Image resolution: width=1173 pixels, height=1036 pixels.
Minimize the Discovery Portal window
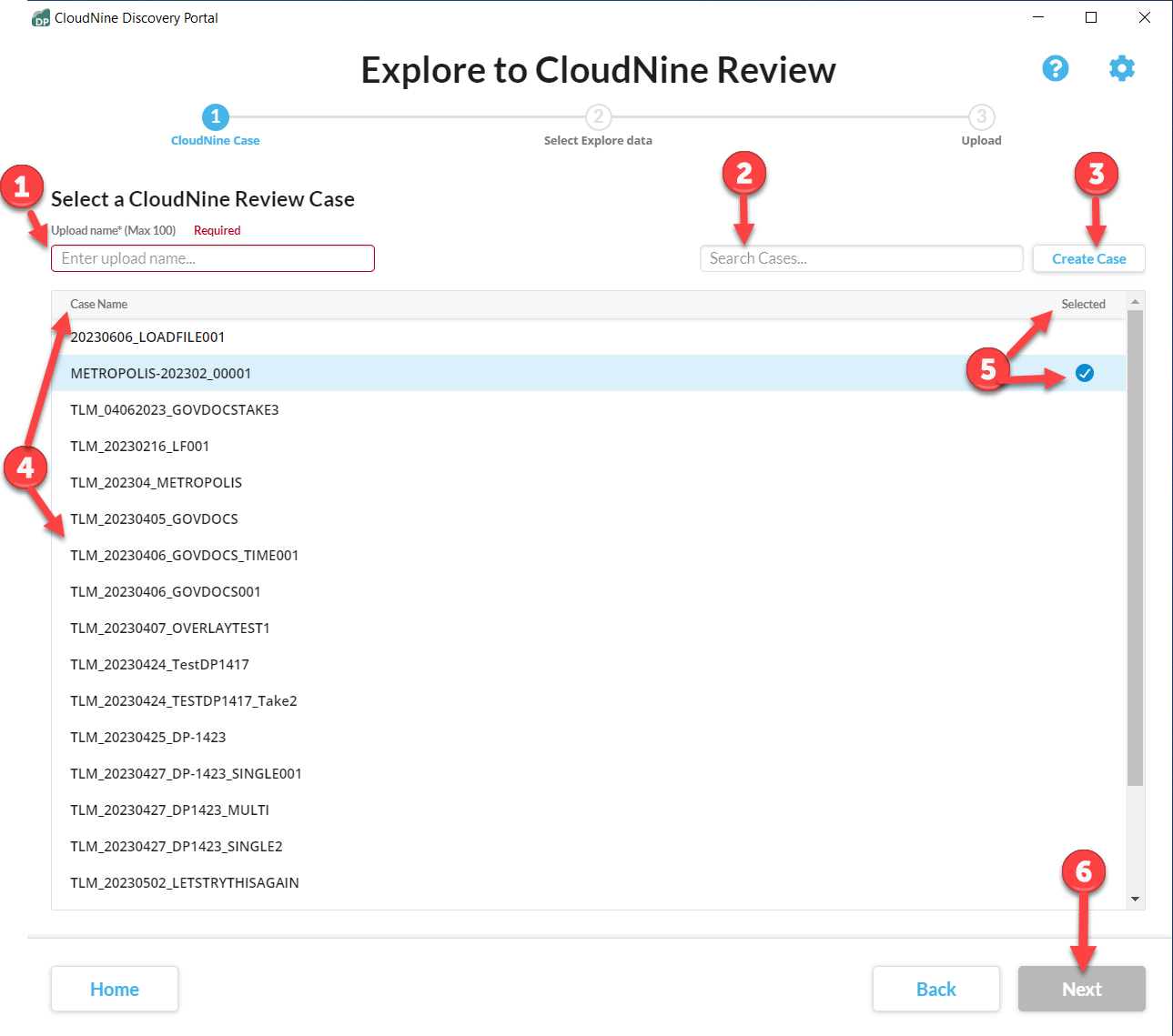pyautogui.click(x=1038, y=17)
